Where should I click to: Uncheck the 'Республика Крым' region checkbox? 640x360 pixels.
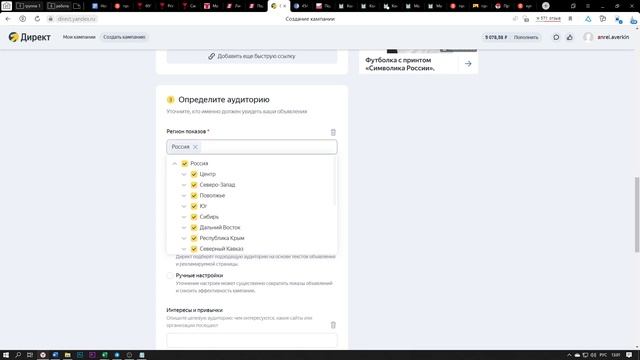pyautogui.click(x=194, y=238)
